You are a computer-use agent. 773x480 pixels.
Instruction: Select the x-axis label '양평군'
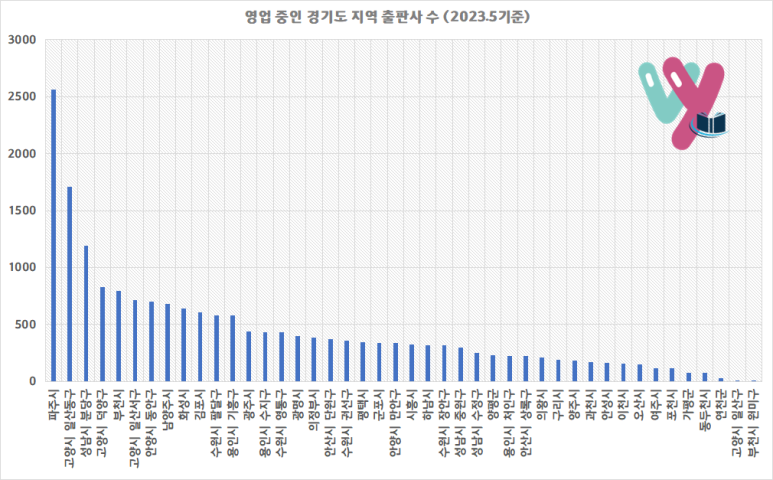493,405
